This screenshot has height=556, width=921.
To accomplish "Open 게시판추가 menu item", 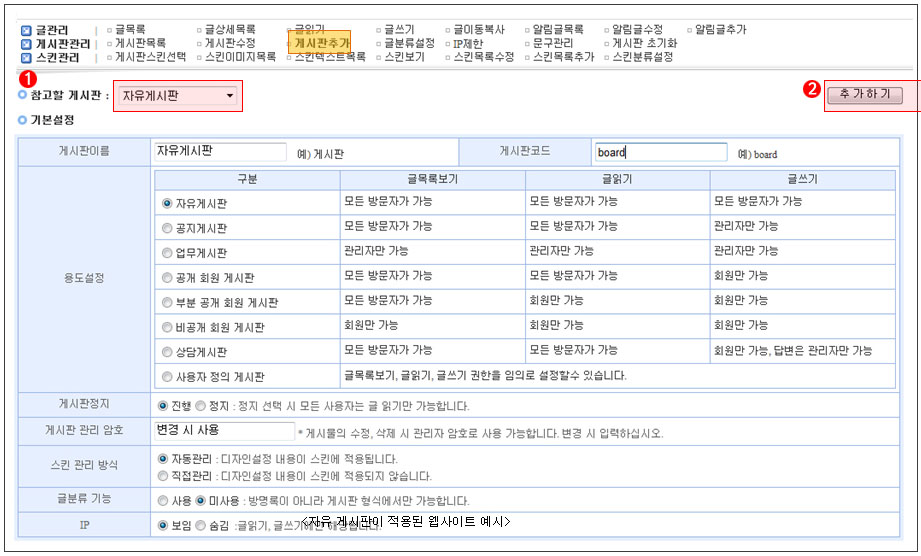I will tap(321, 44).
